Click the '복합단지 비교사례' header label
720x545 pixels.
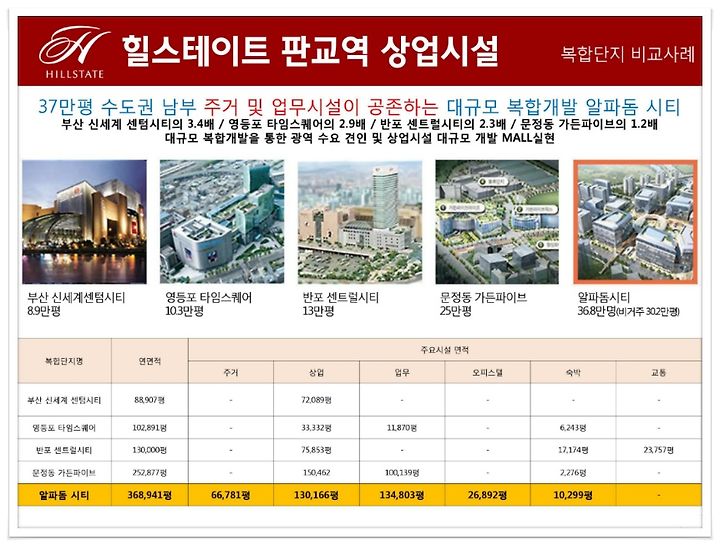(x=628, y=54)
